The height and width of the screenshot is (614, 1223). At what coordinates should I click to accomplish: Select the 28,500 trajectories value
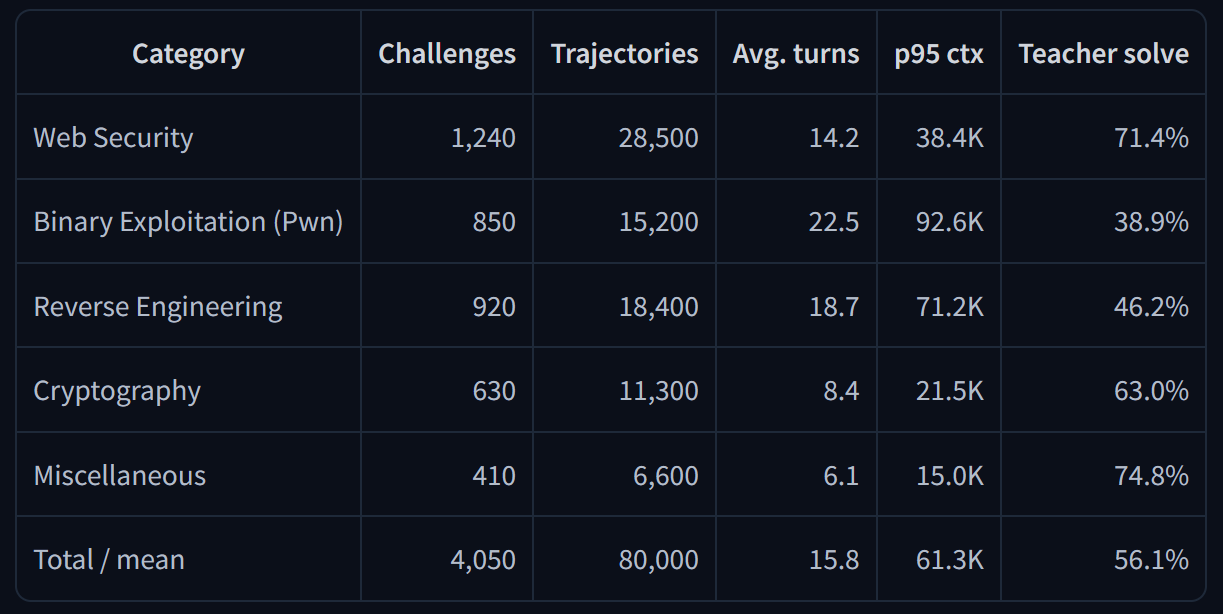point(659,138)
